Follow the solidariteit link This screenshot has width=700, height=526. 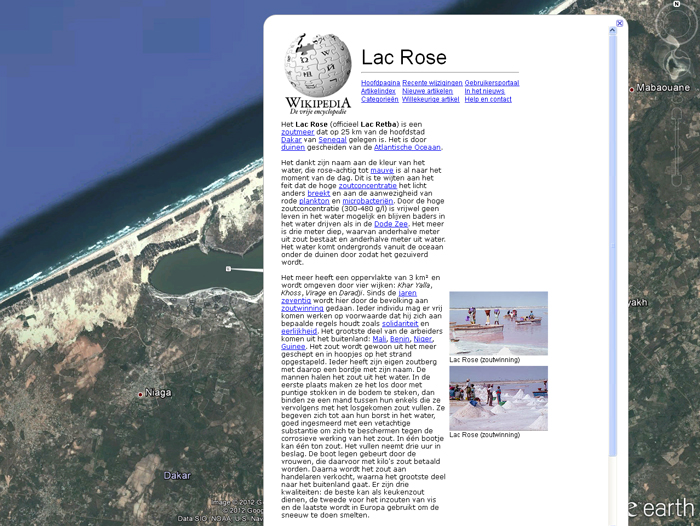coord(400,324)
